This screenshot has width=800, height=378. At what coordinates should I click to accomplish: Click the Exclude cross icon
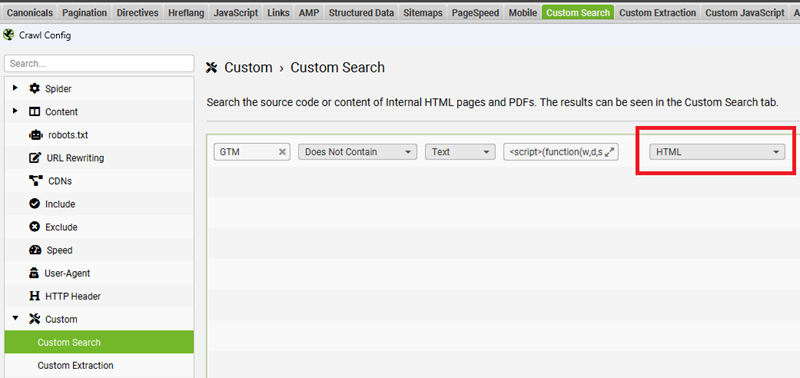[34, 227]
